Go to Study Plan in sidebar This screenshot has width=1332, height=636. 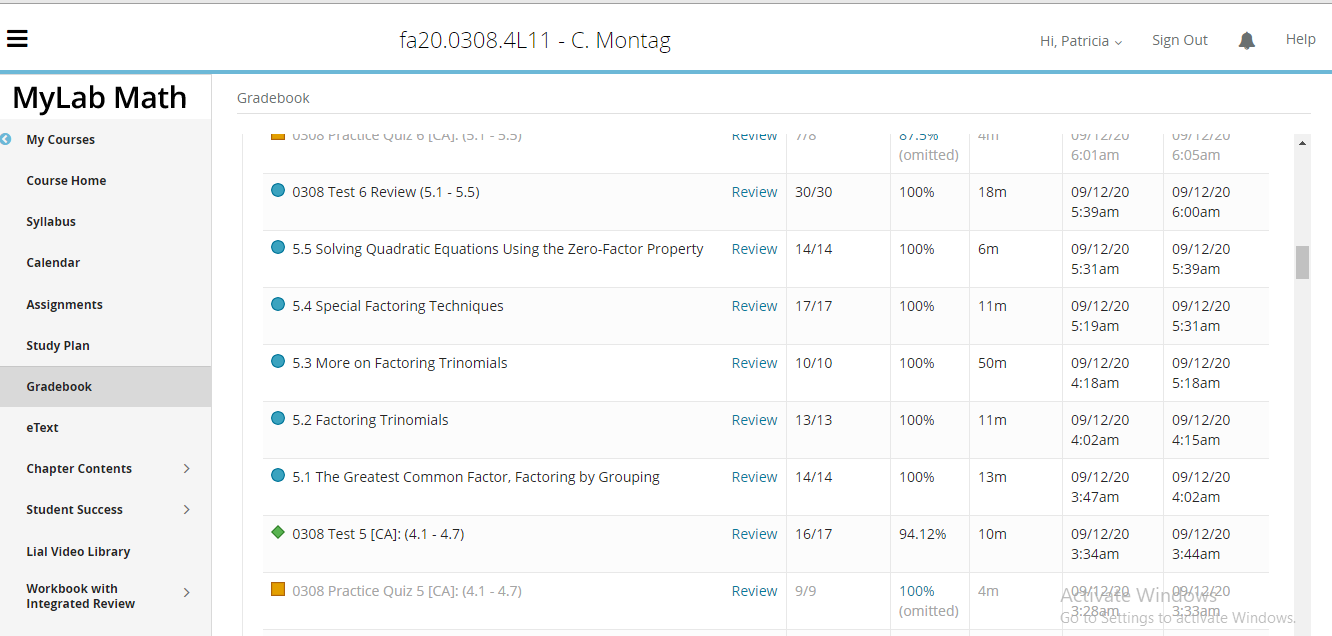coord(58,346)
